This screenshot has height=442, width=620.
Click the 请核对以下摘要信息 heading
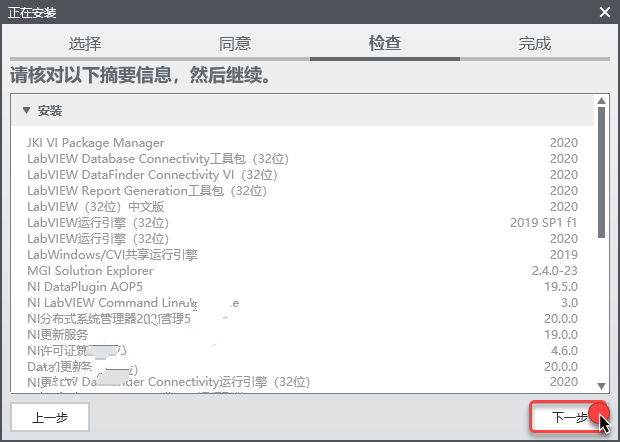tap(140, 75)
